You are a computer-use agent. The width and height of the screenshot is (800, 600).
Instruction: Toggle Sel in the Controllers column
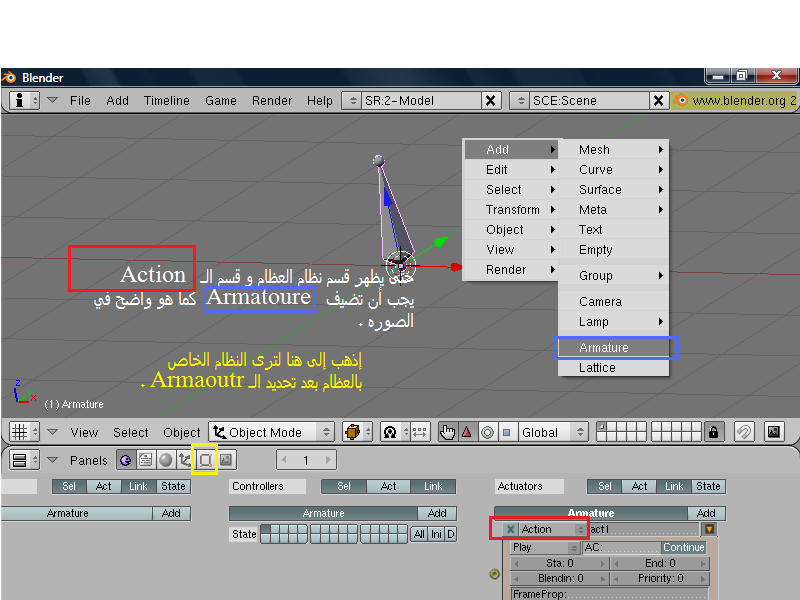344,486
